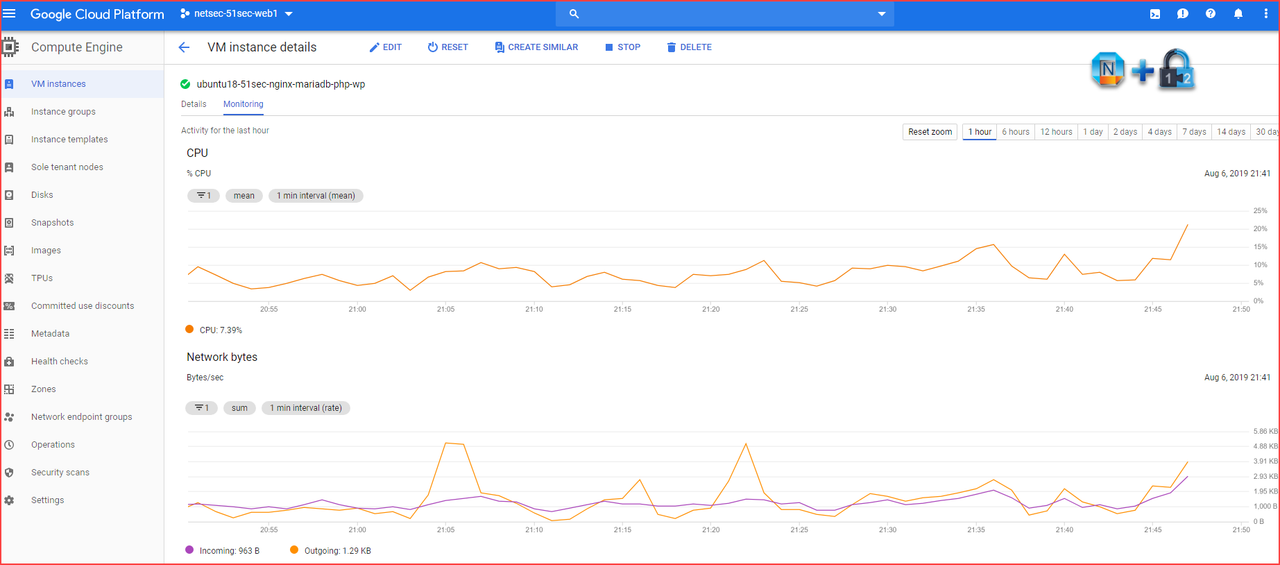Image resolution: width=1280 pixels, height=565 pixels.
Task: Click the Network bytes filter chip
Action: [203, 408]
